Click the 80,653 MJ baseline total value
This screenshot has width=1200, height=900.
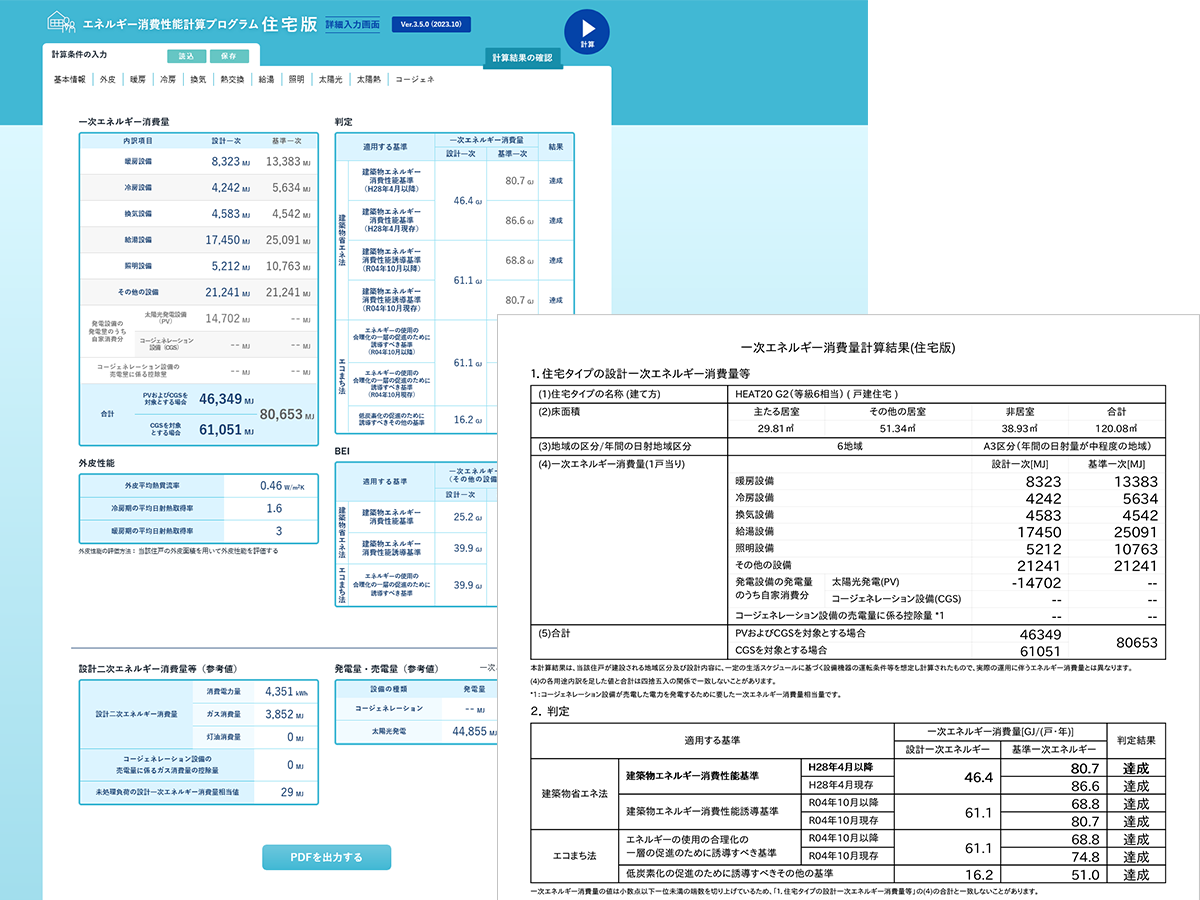coord(287,414)
